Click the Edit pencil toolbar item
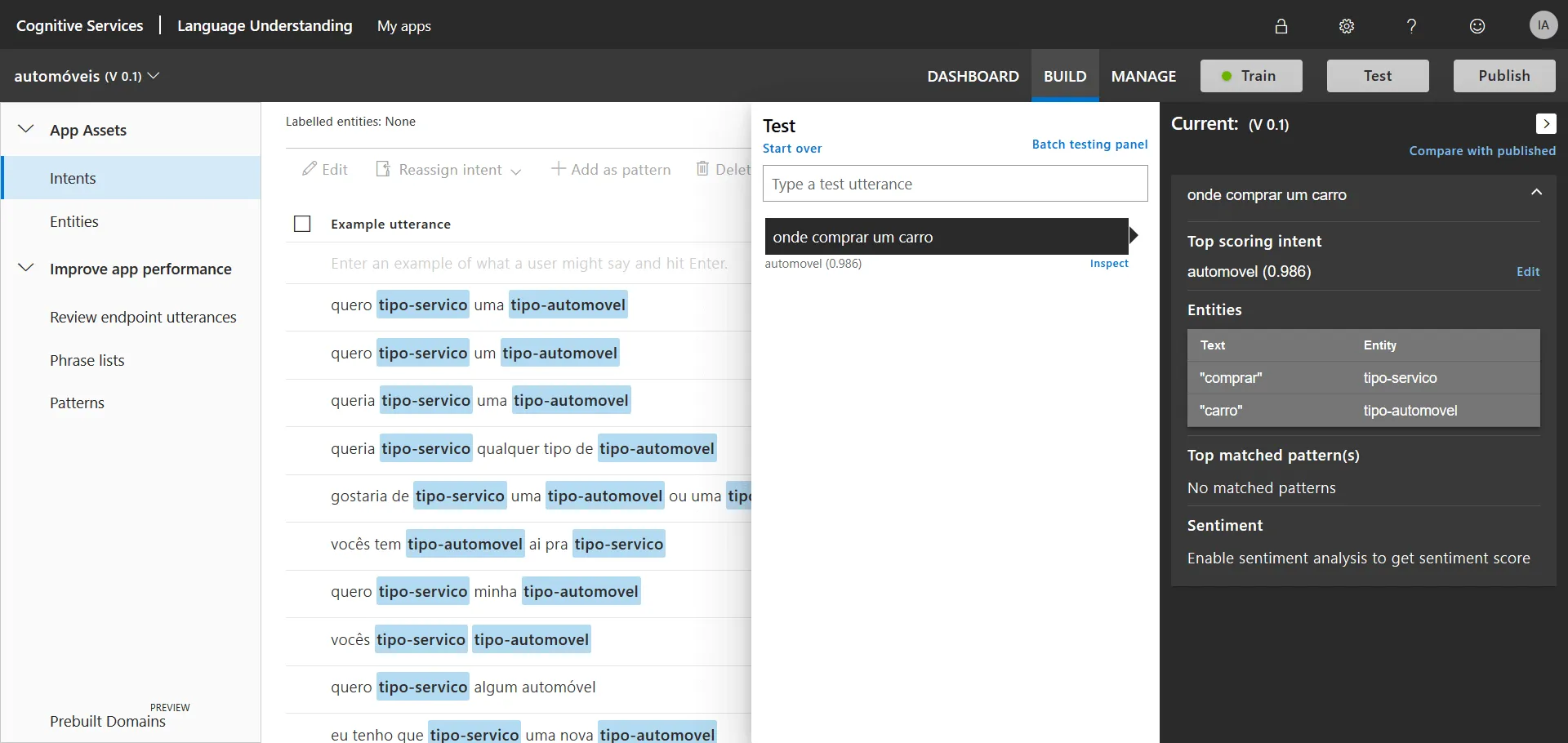 point(325,169)
